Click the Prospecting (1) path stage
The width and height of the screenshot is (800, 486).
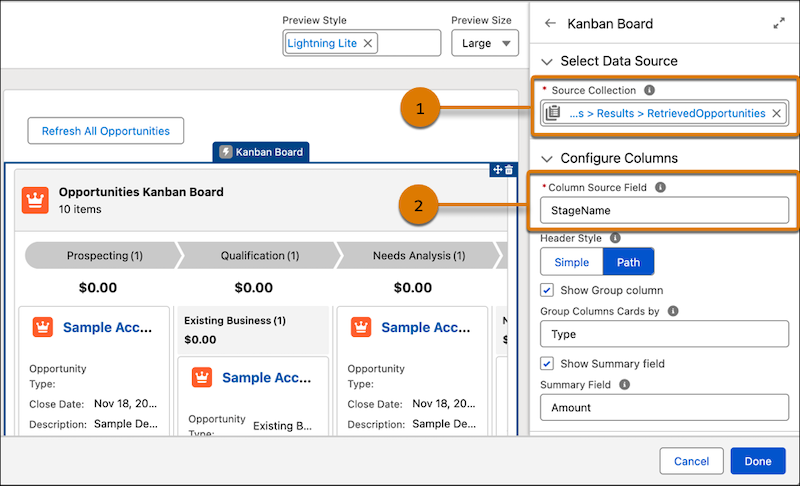pos(104,255)
